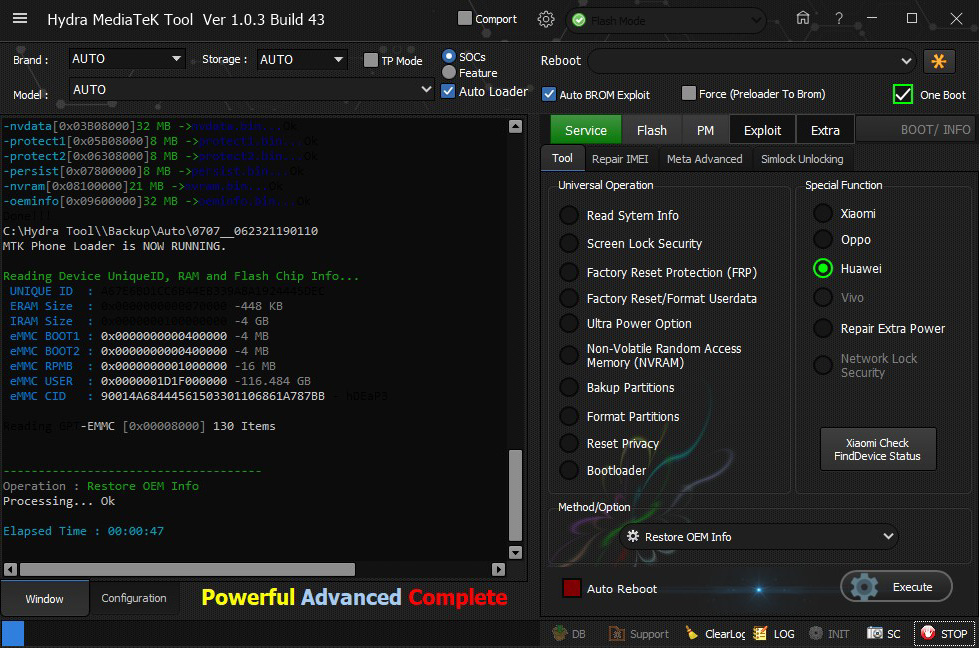Screen dimensions: 979x648
Task: Click the log vertical scrollbar thumb
Action: 515,494
